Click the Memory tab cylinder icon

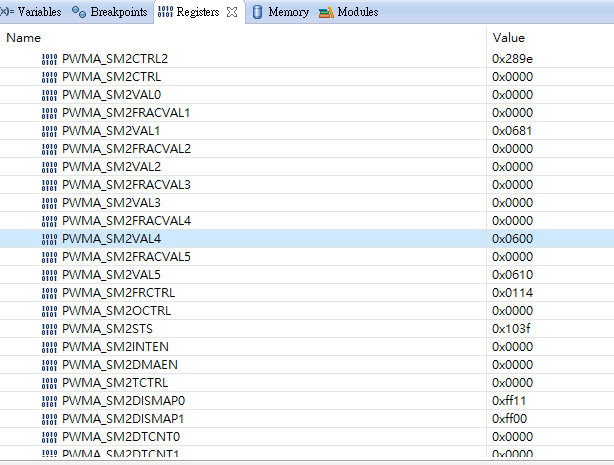[x=257, y=12]
